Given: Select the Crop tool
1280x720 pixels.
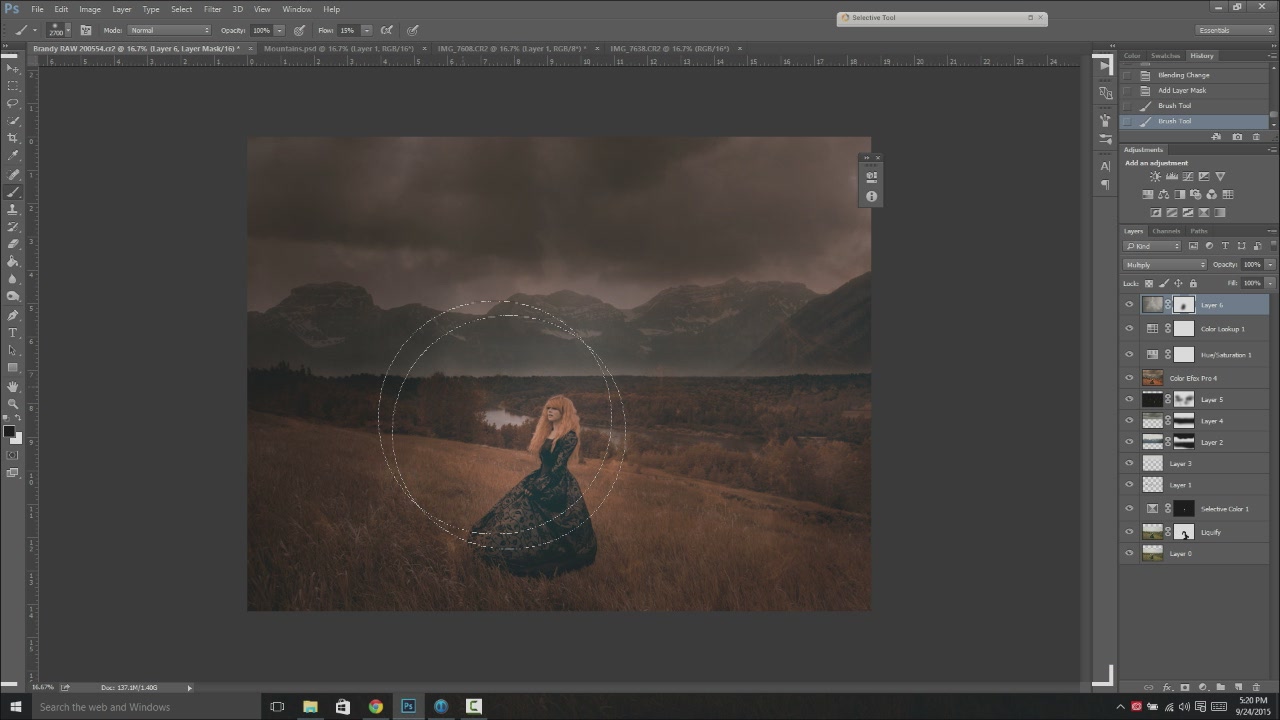Looking at the screenshot, I should coord(13,138).
